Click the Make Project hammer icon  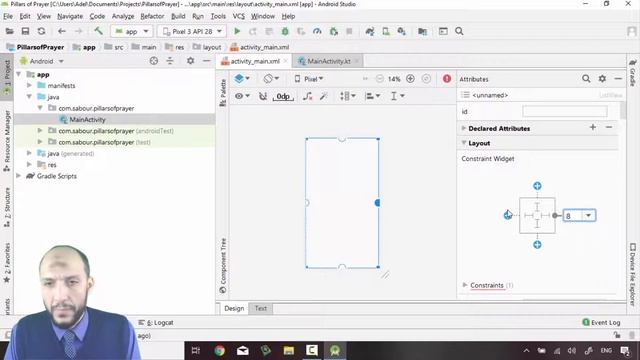[98, 31]
